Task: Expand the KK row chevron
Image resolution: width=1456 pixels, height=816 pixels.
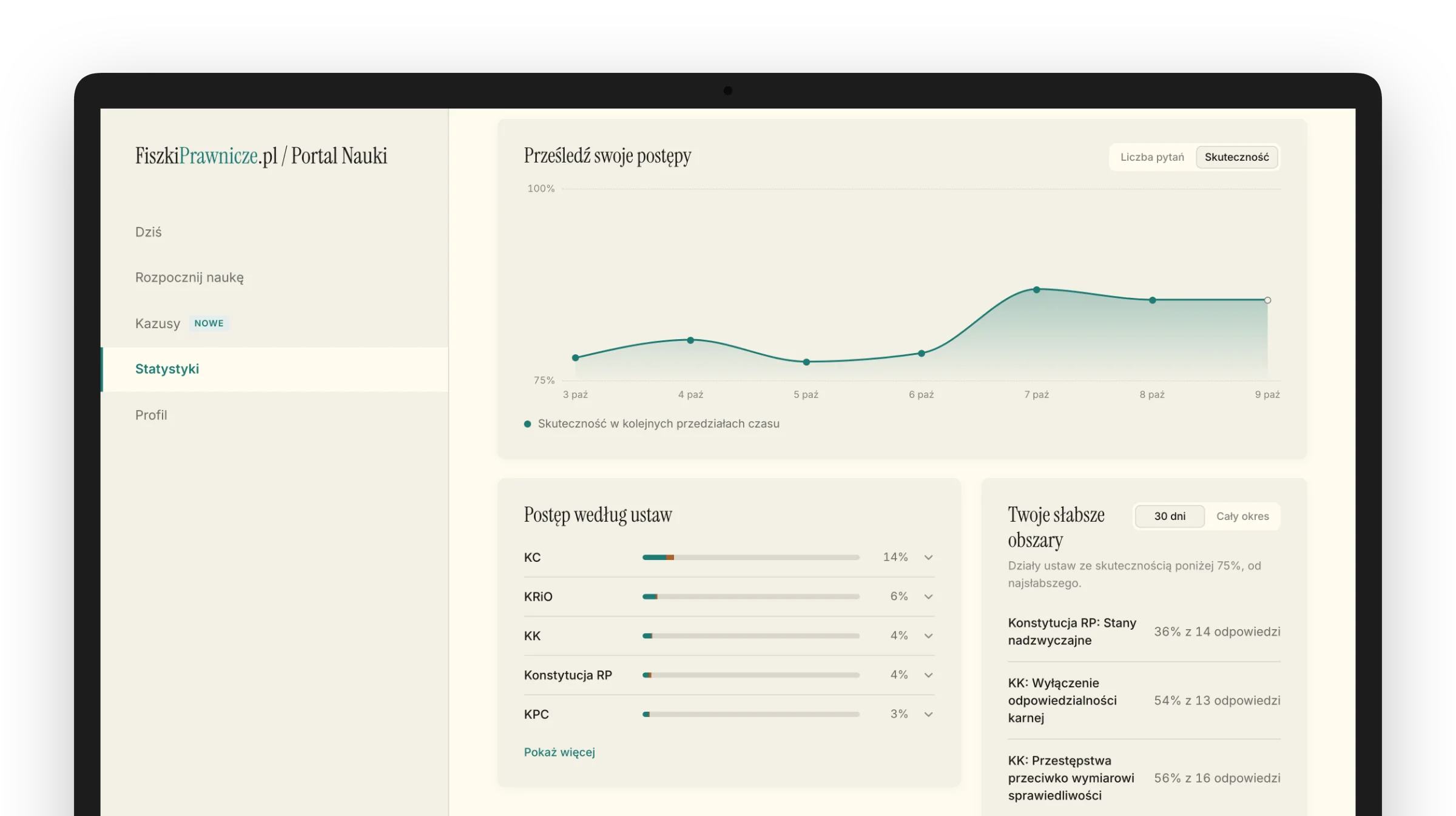Action: (x=928, y=636)
